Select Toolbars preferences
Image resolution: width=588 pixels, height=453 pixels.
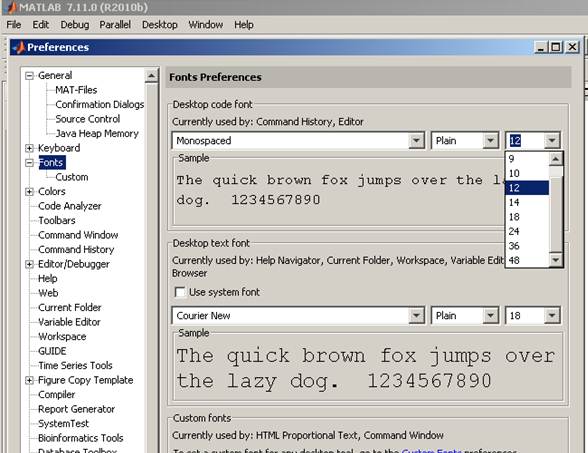click(57, 220)
